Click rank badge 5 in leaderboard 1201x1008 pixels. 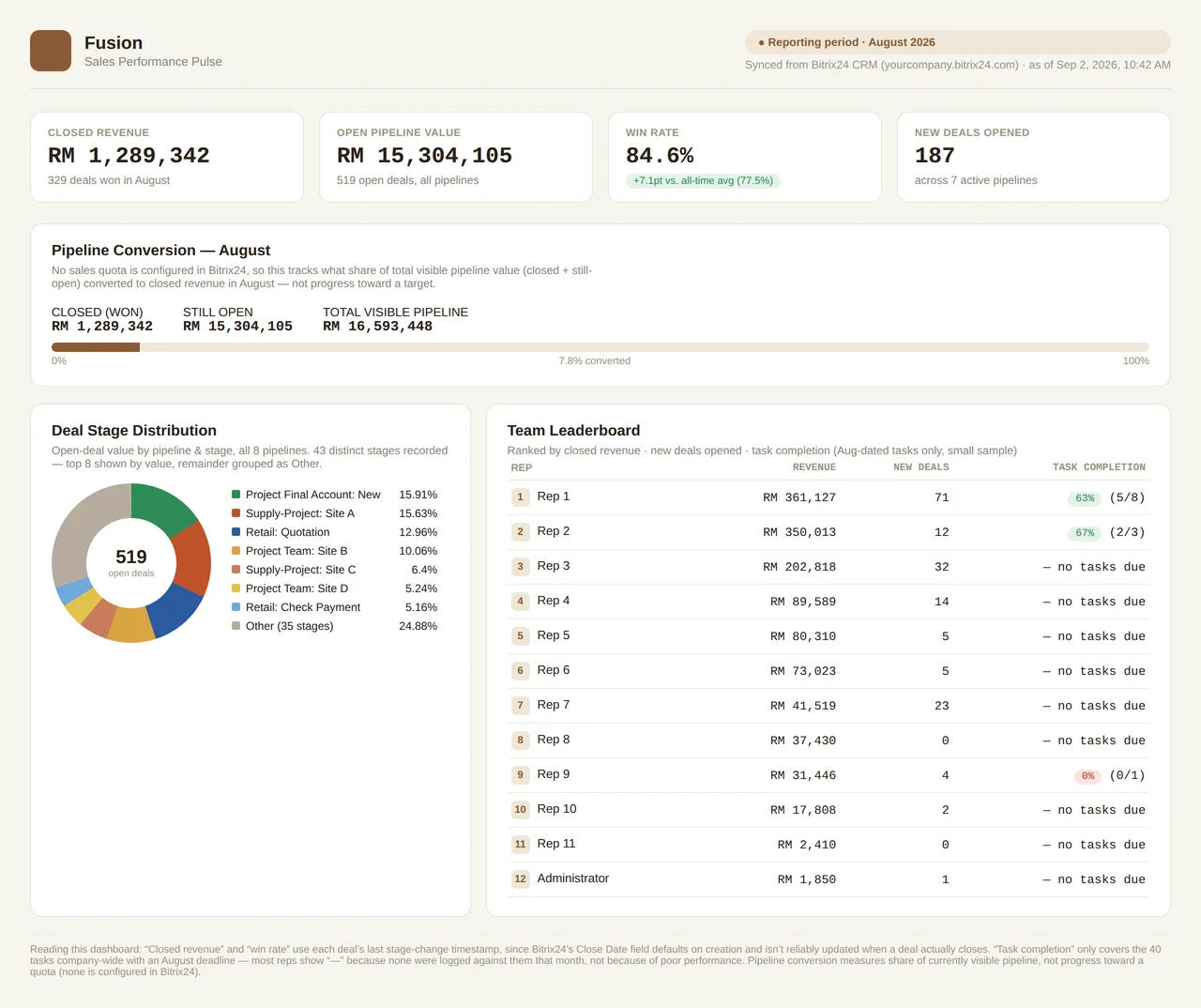coord(521,636)
